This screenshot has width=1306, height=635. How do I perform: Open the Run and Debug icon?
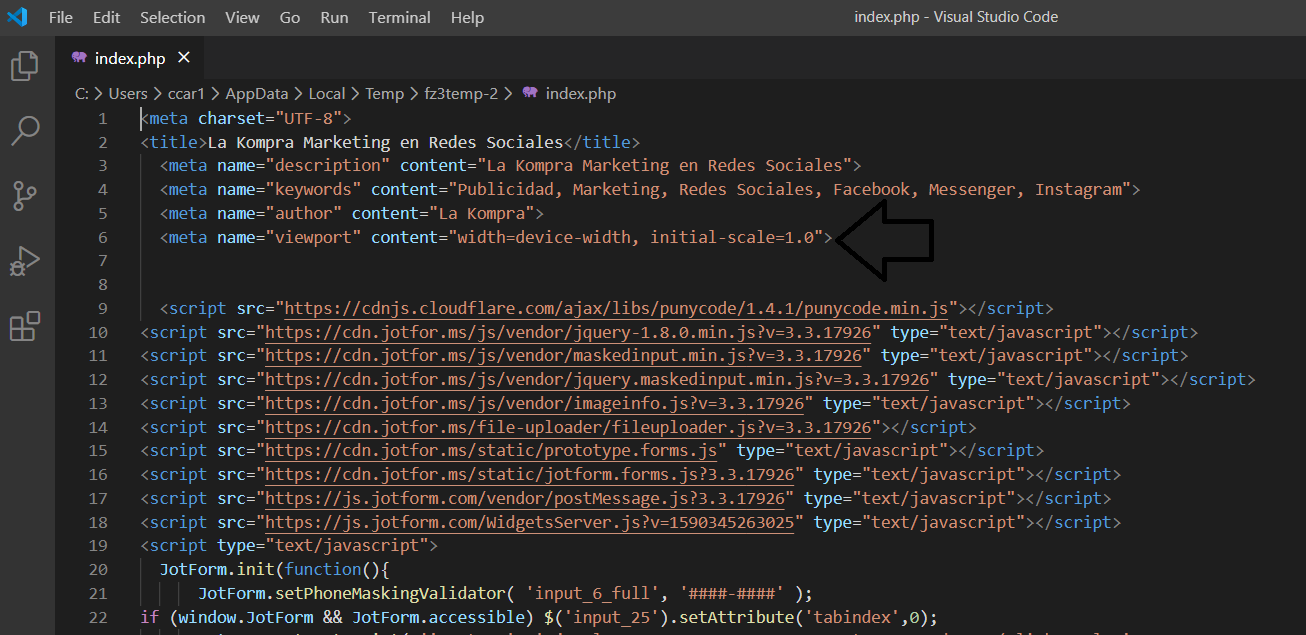click(24, 261)
